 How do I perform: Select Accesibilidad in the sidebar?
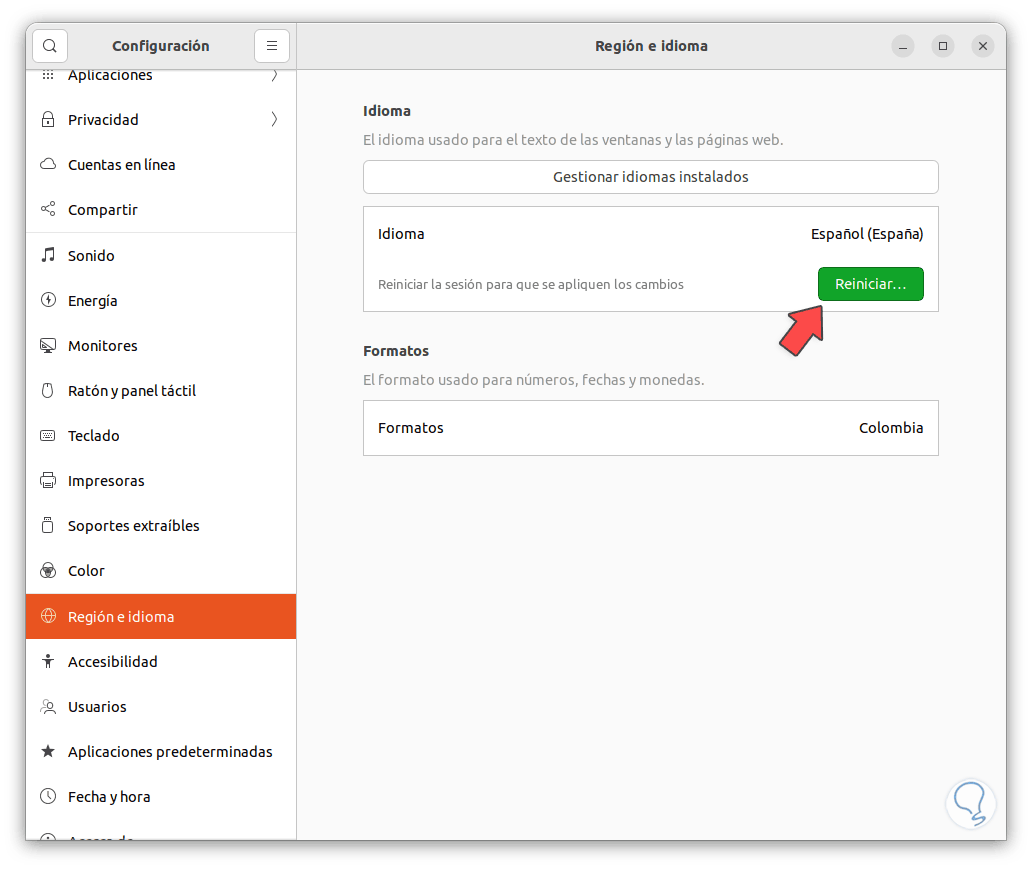click(x=113, y=662)
